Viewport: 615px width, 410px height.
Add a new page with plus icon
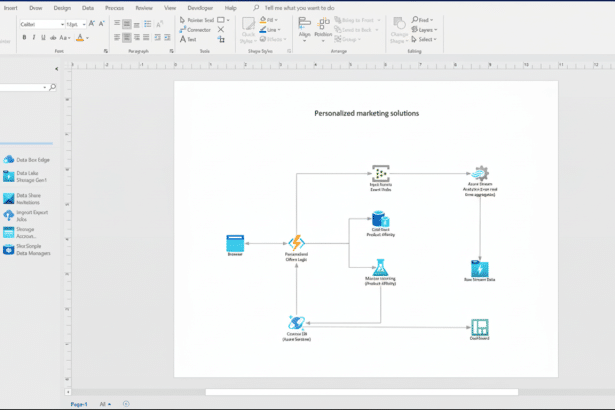tap(126, 404)
